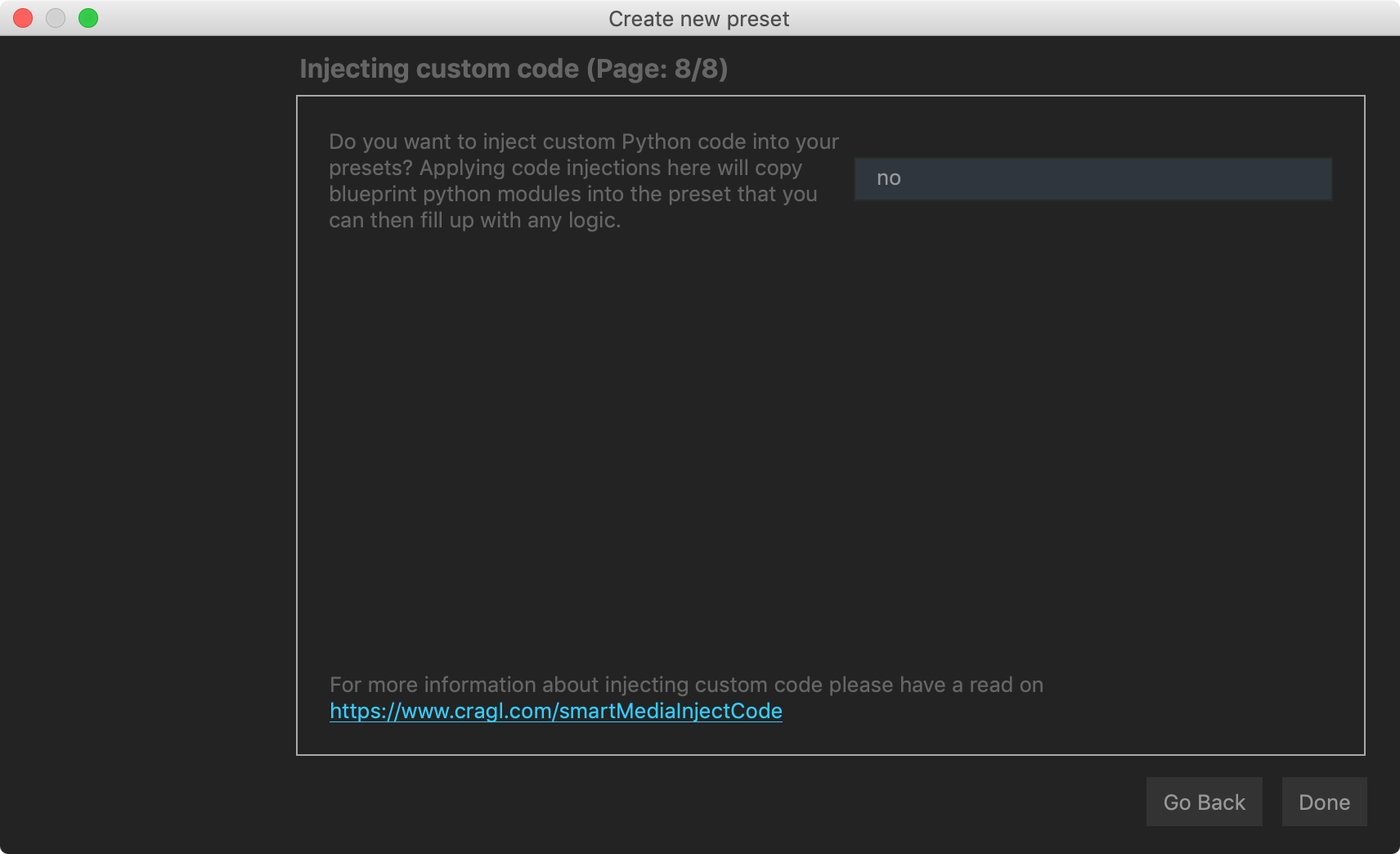Finish the wizard with the Done button
Image resolution: width=1400 pixels, height=854 pixels.
pos(1324,802)
